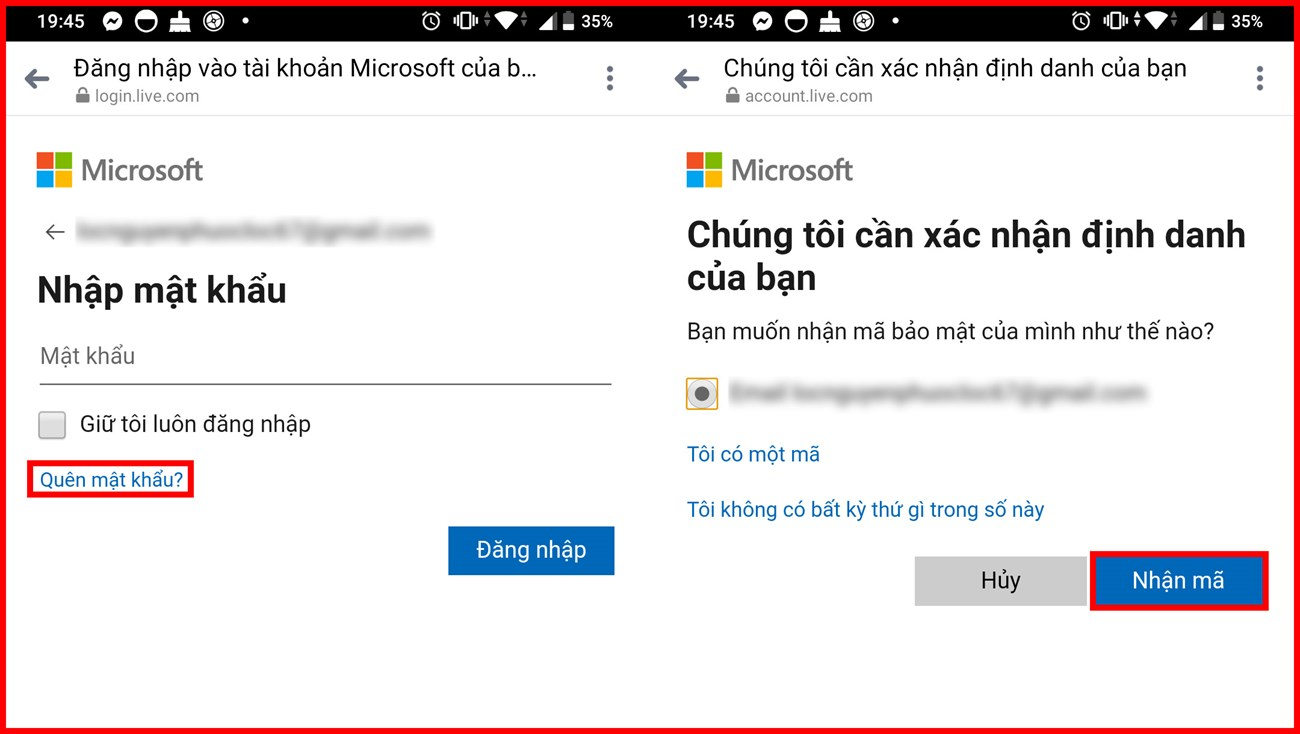The height and width of the screenshot is (734, 1300).
Task: Click the "Đăng nhập" button
Action: (531, 550)
